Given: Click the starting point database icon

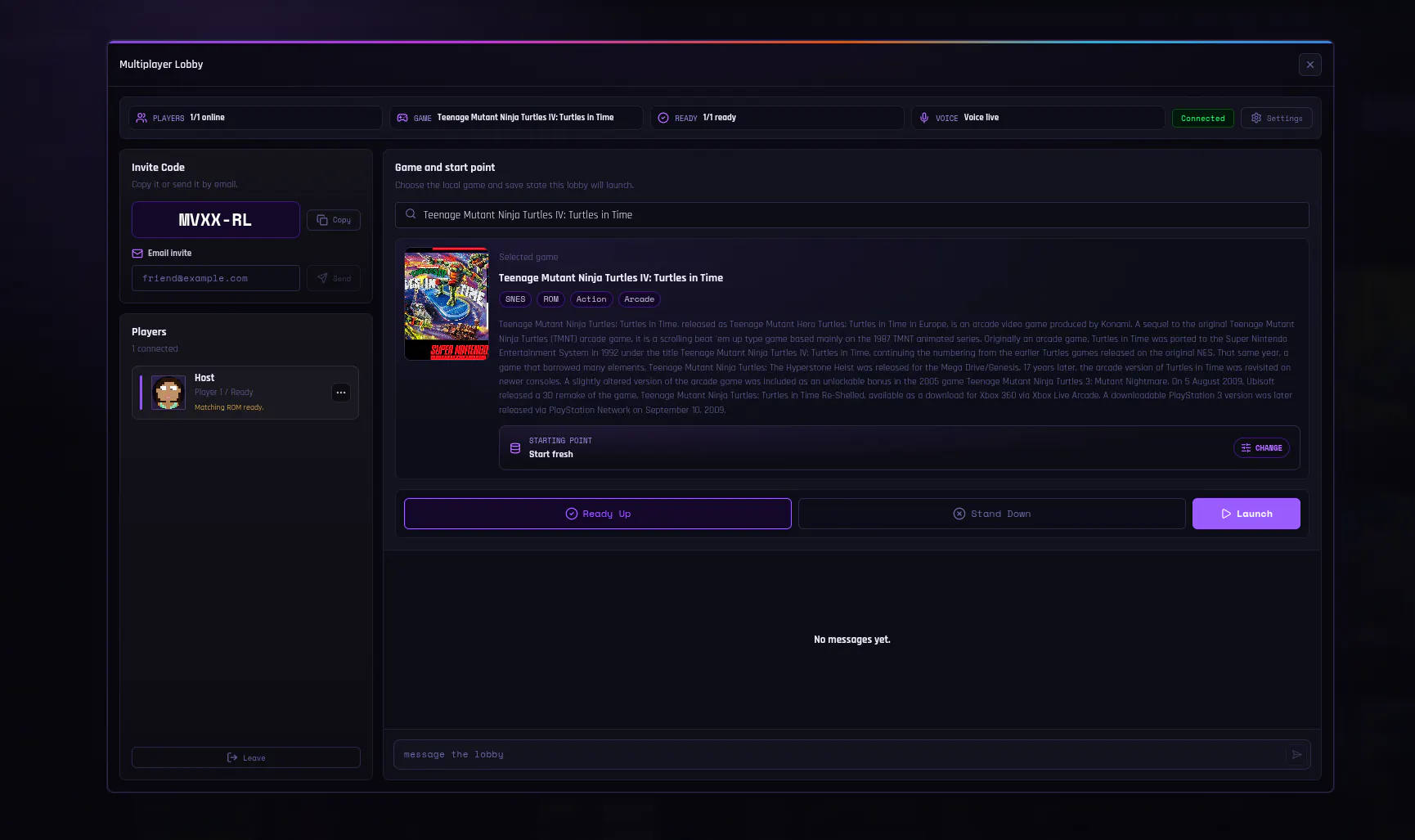Looking at the screenshot, I should click(x=515, y=448).
